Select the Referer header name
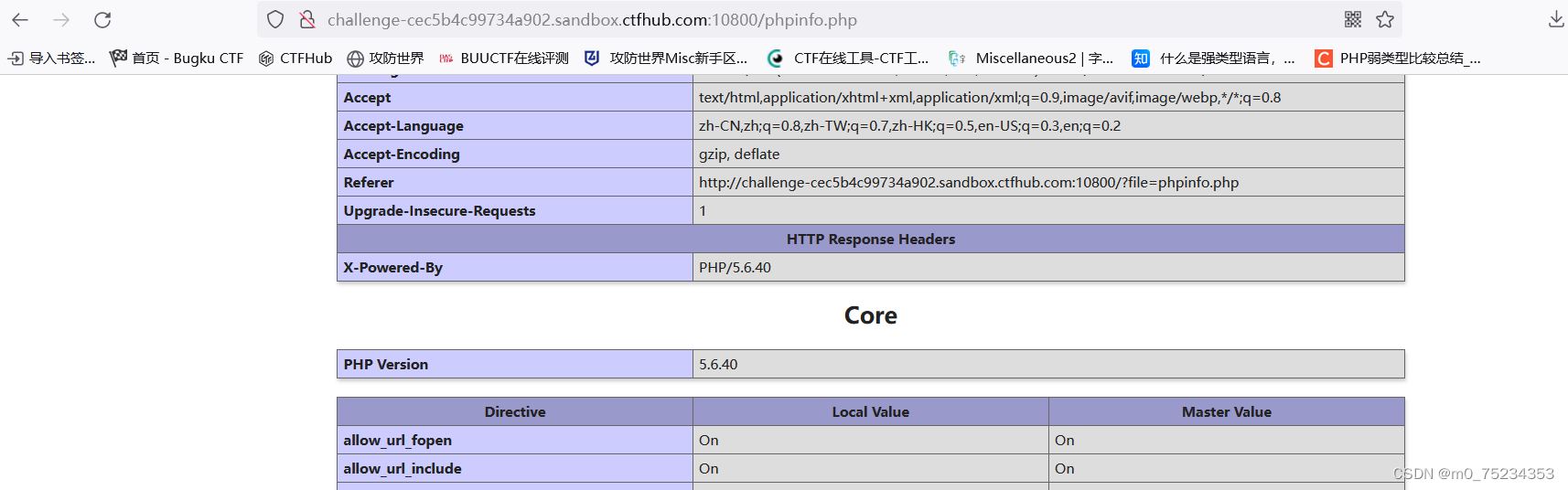The width and height of the screenshot is (1568, 490). point(369,182)
